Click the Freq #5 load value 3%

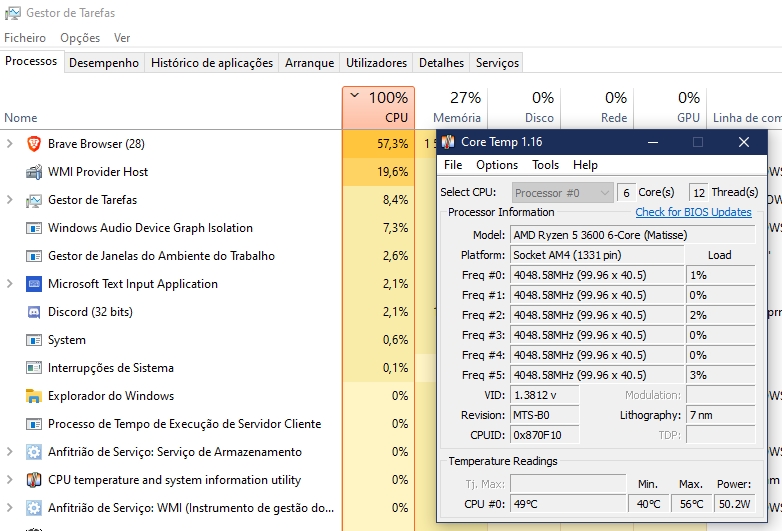tap(721, 375)
